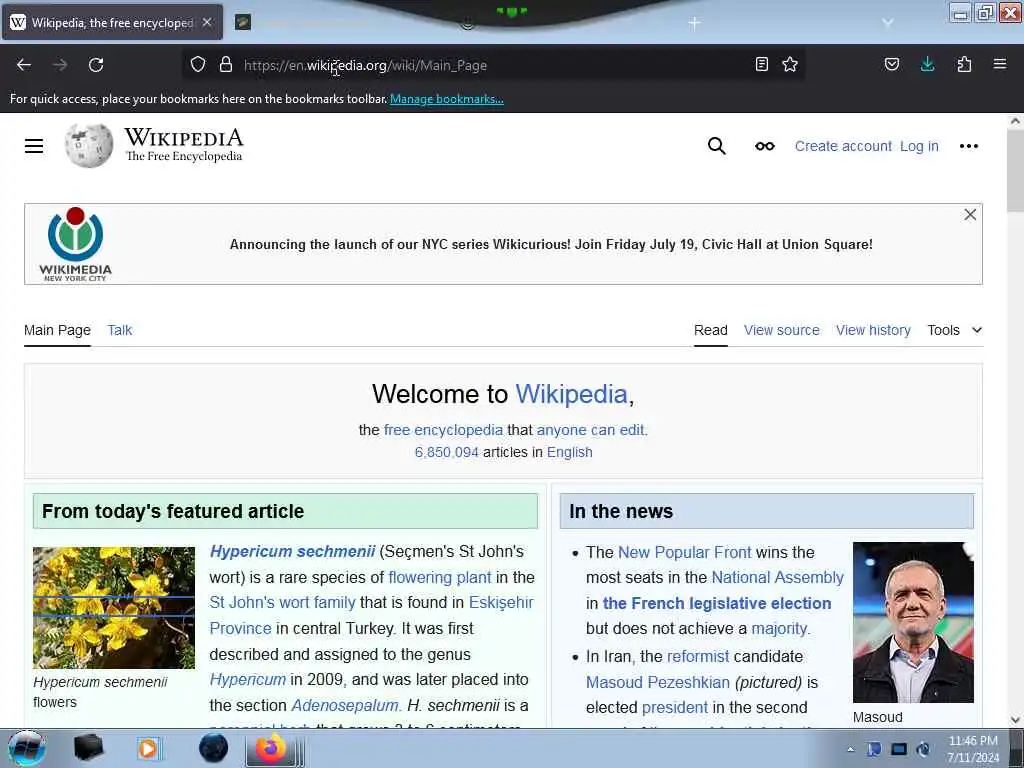Click the Wikimedia New York City logo

75,244
